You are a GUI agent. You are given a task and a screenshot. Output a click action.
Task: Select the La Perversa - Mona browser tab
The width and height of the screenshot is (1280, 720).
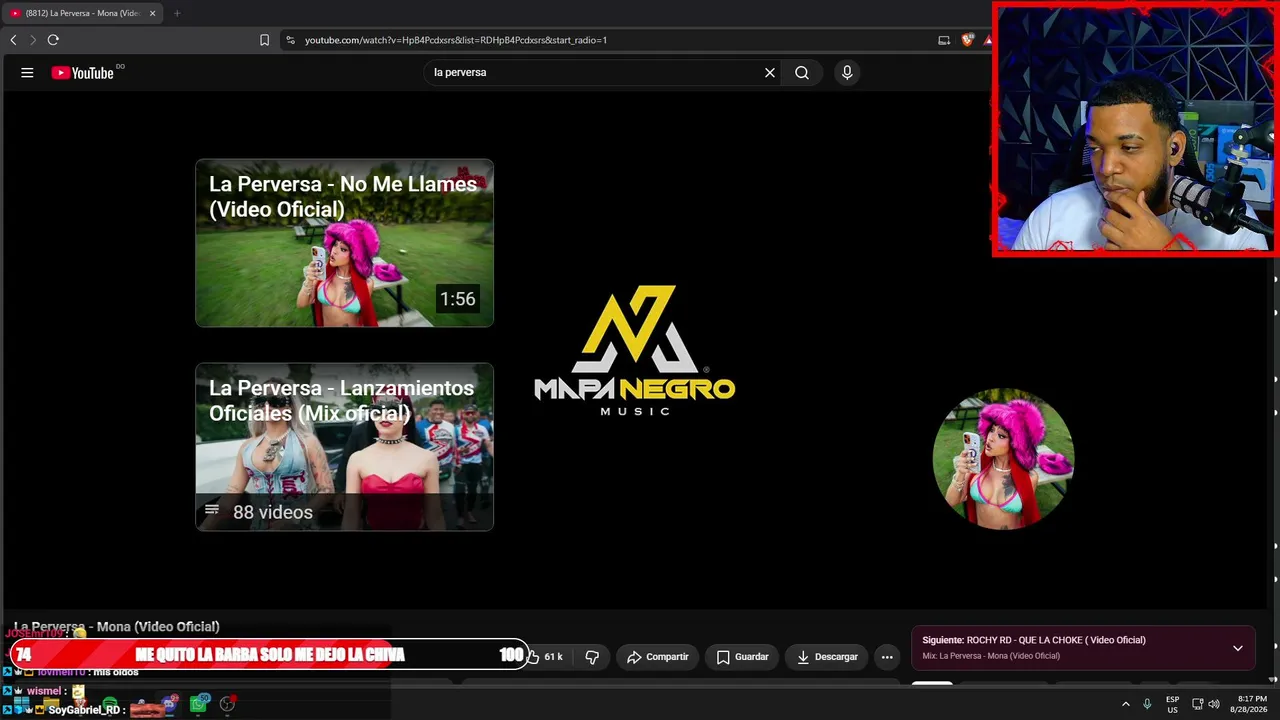pos(82,13)
